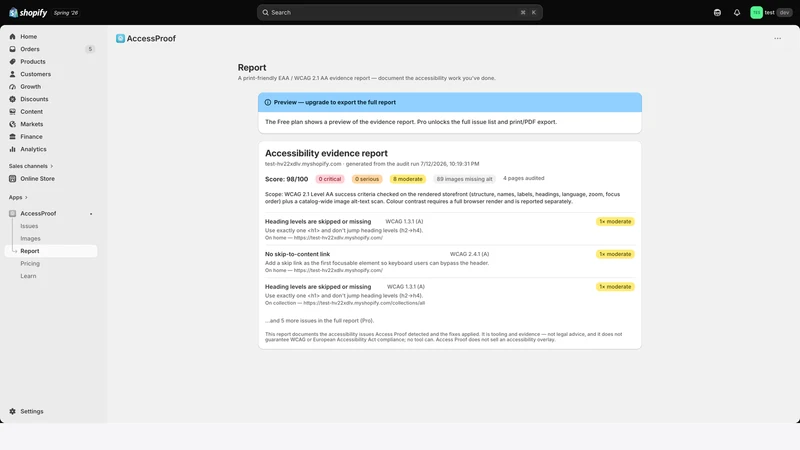
Task: Click the notifications bell icon
Action: 737,13
